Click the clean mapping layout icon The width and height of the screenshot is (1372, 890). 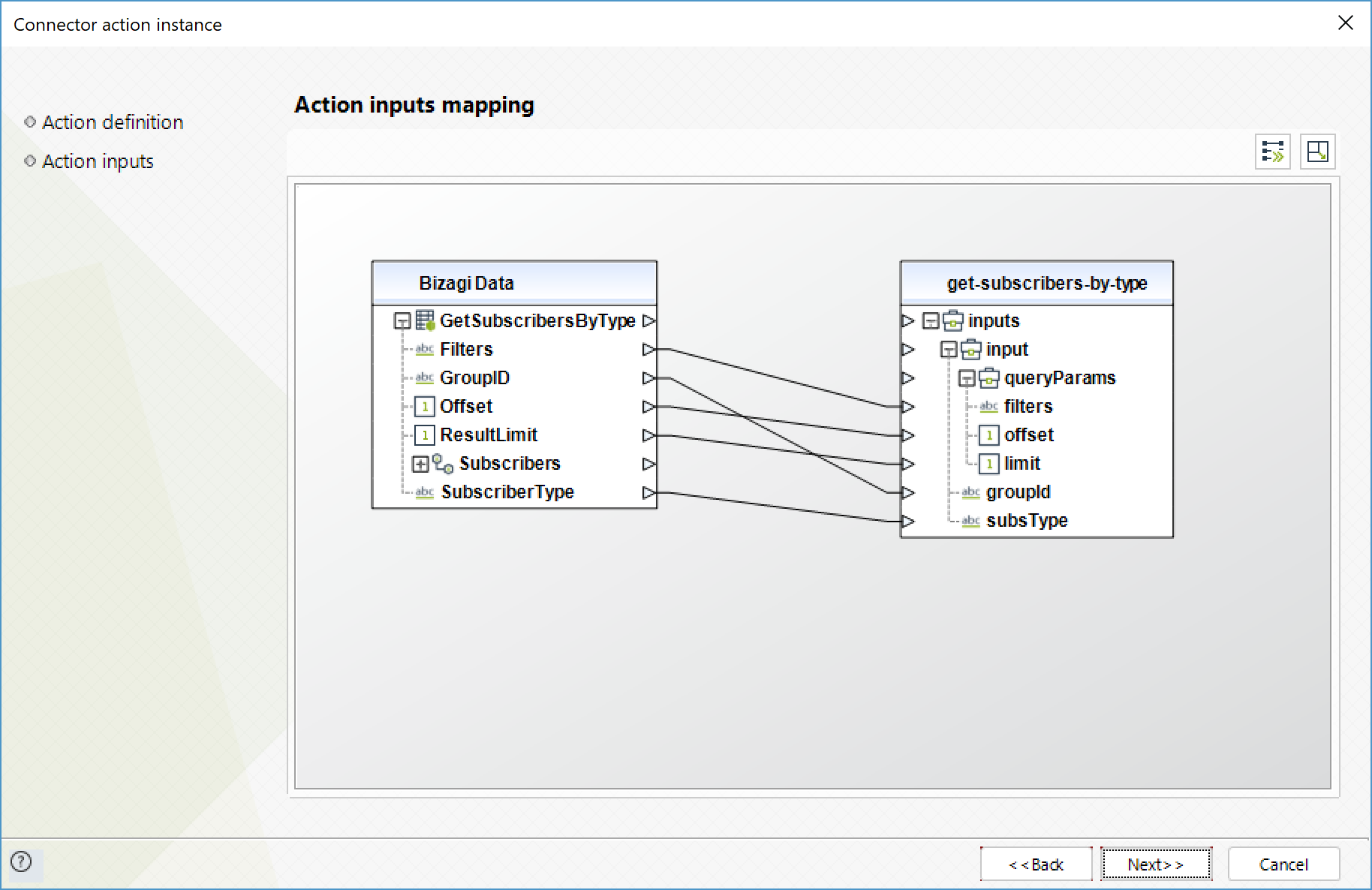(x=1317, y=152)
